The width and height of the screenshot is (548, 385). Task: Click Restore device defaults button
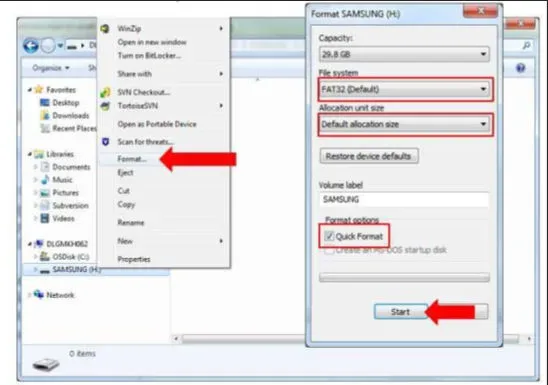coord(368,156)
